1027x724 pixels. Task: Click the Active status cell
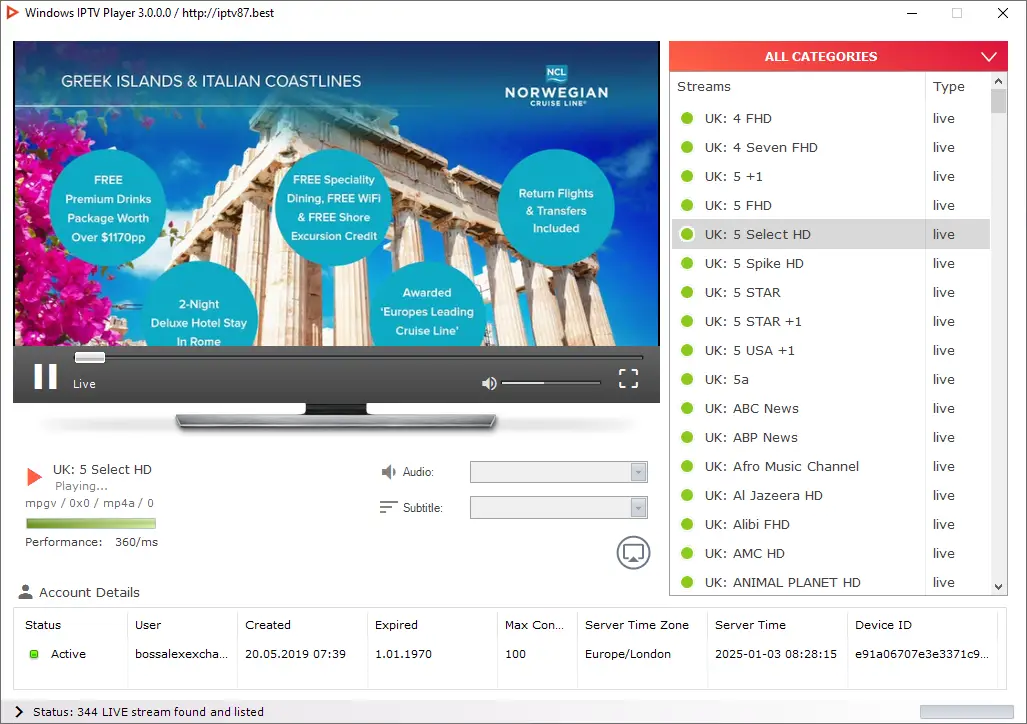click(68, 654)
